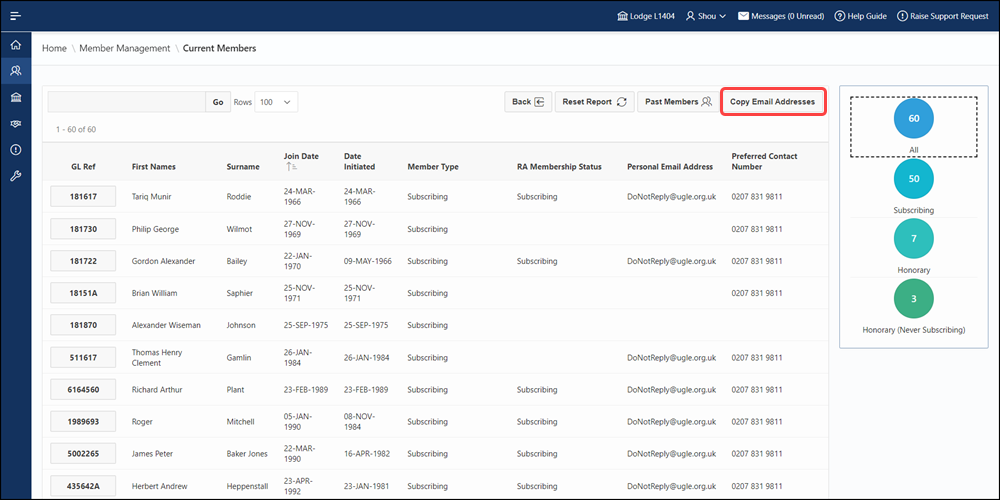The image size is (1000, 500).
Task: Open the Home icon in sidebar
Action: (x=15, y=46)
